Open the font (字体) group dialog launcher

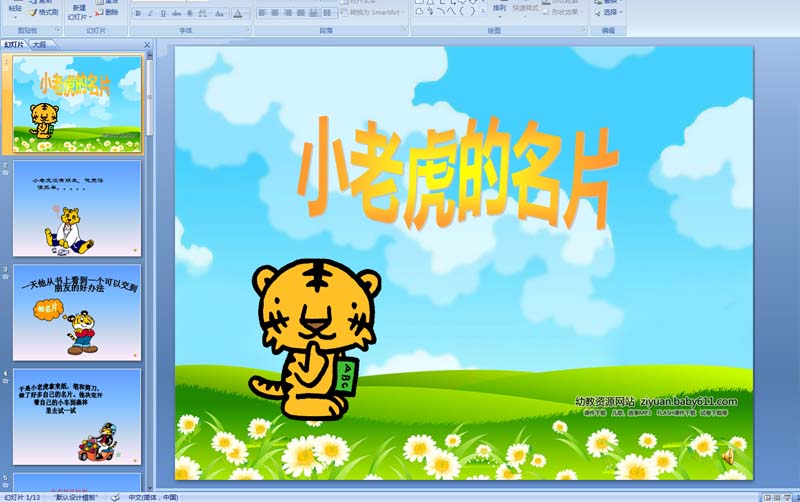coord(248,31)
